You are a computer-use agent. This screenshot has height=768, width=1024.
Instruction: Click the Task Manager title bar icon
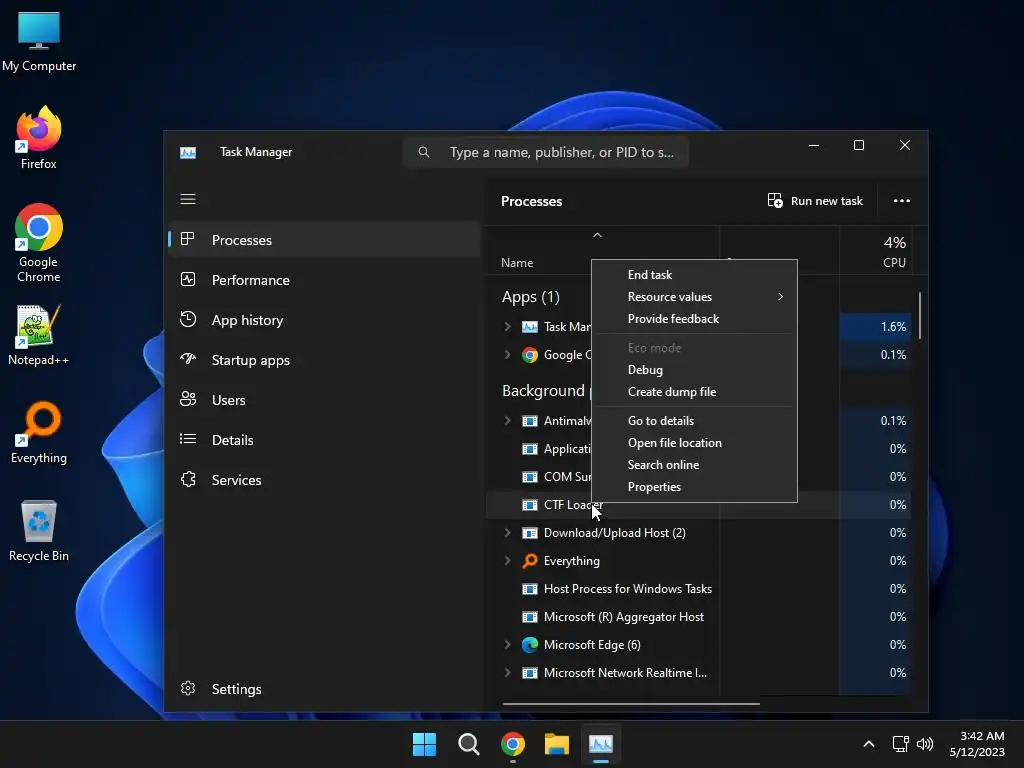[x=188, y=153]
